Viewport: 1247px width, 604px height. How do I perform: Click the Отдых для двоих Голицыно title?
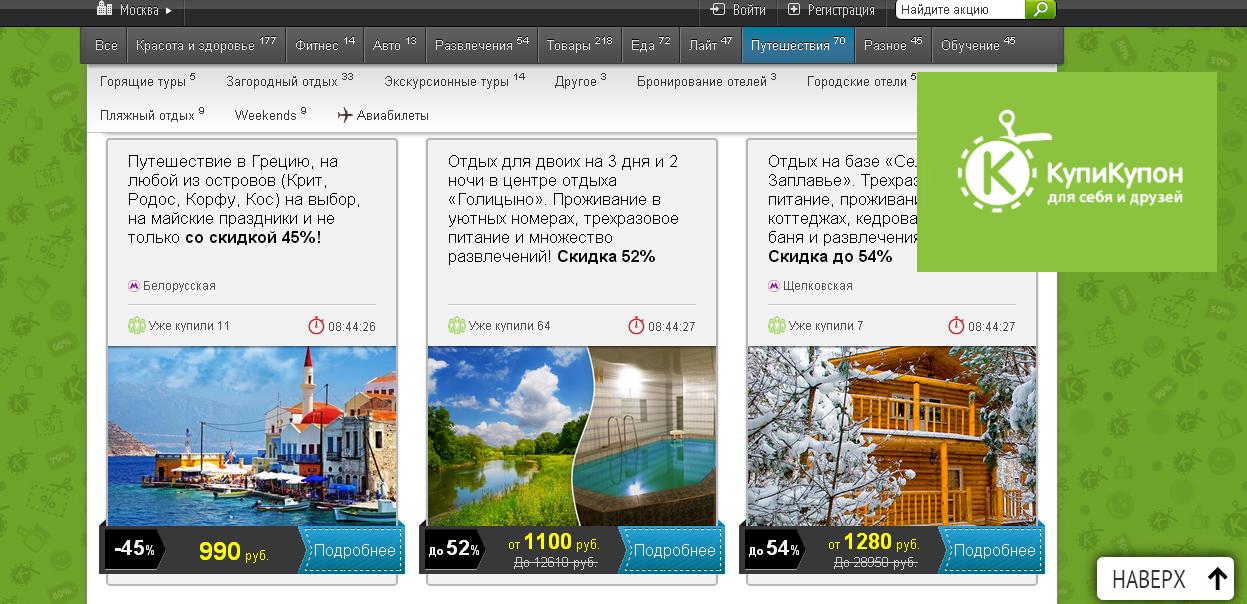pos(564,208)
